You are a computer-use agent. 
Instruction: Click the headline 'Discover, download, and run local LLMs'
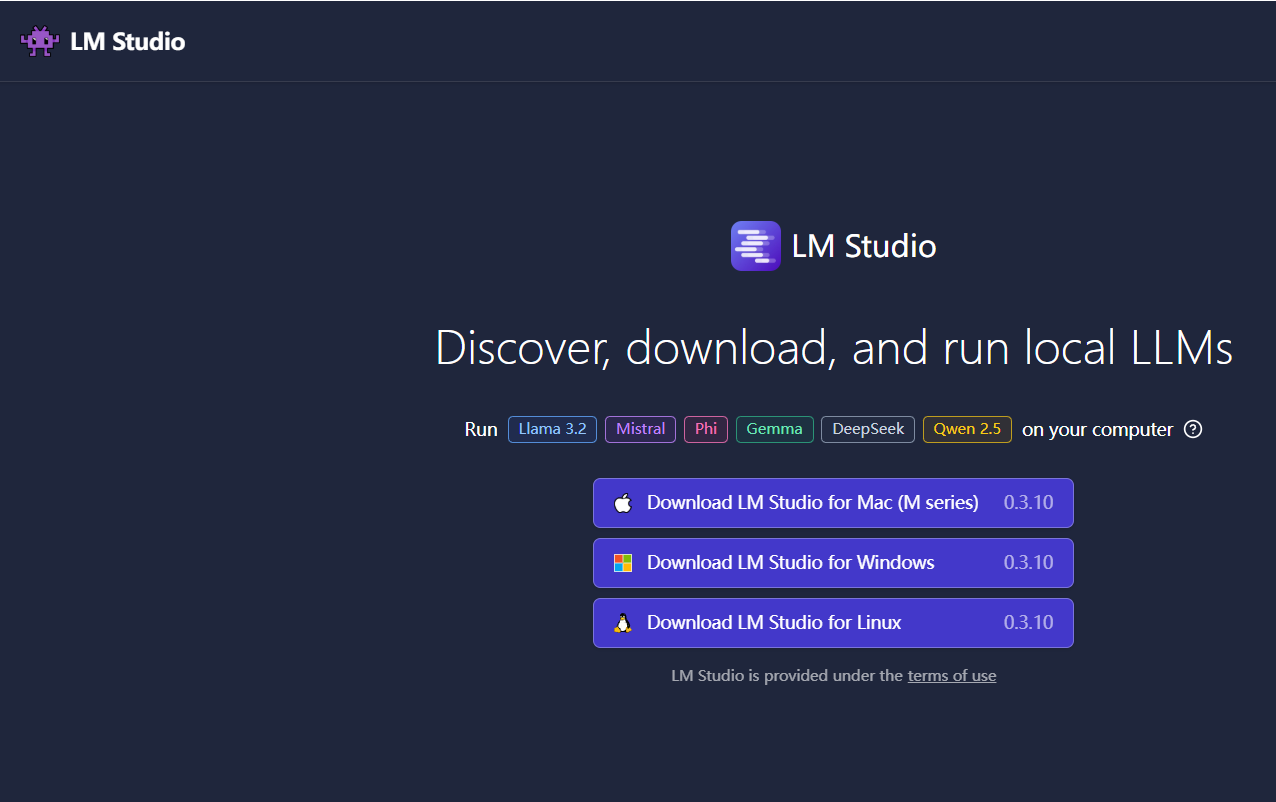834,348
